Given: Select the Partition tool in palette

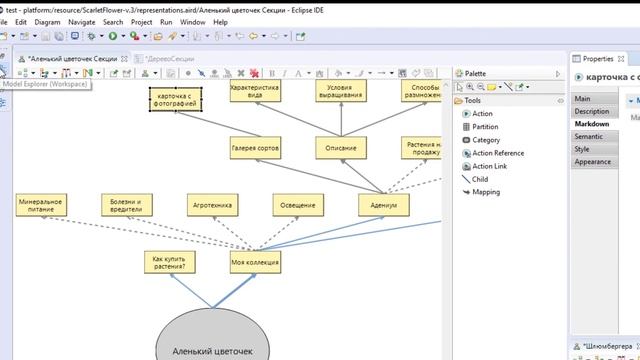Looking at the screenshot, I should [x=480, y=127].
